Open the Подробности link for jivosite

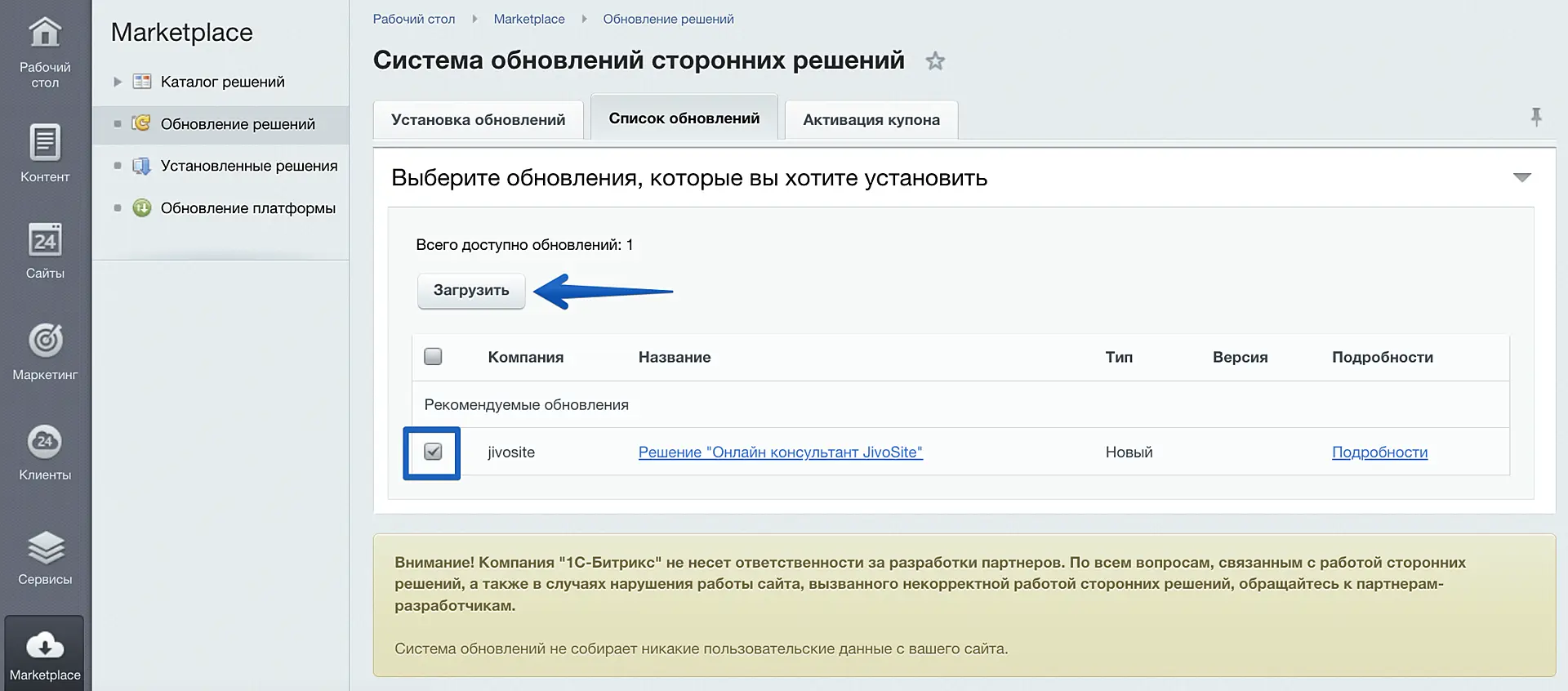pyautogui.click(x=1379, y=452)
